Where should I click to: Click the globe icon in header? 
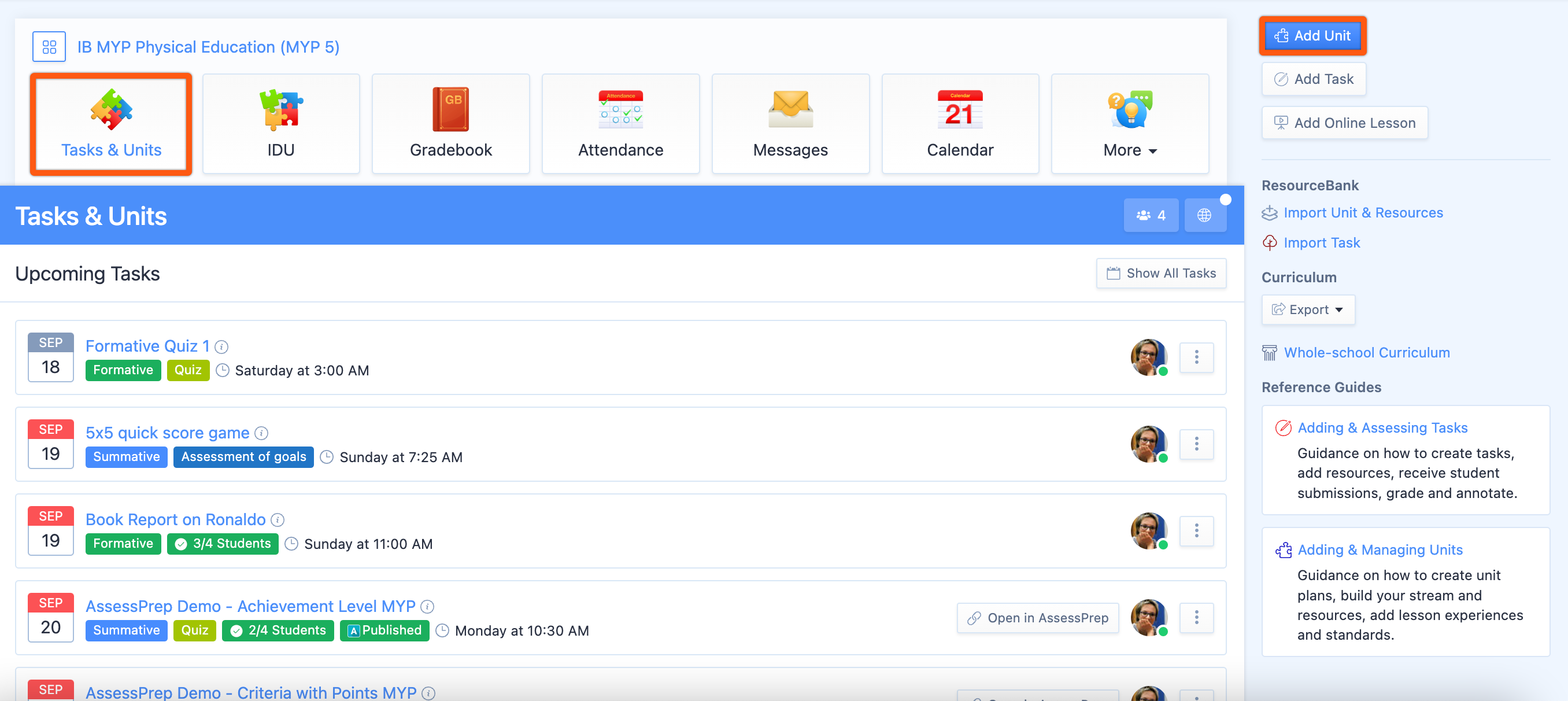(x=1203, y=215)
